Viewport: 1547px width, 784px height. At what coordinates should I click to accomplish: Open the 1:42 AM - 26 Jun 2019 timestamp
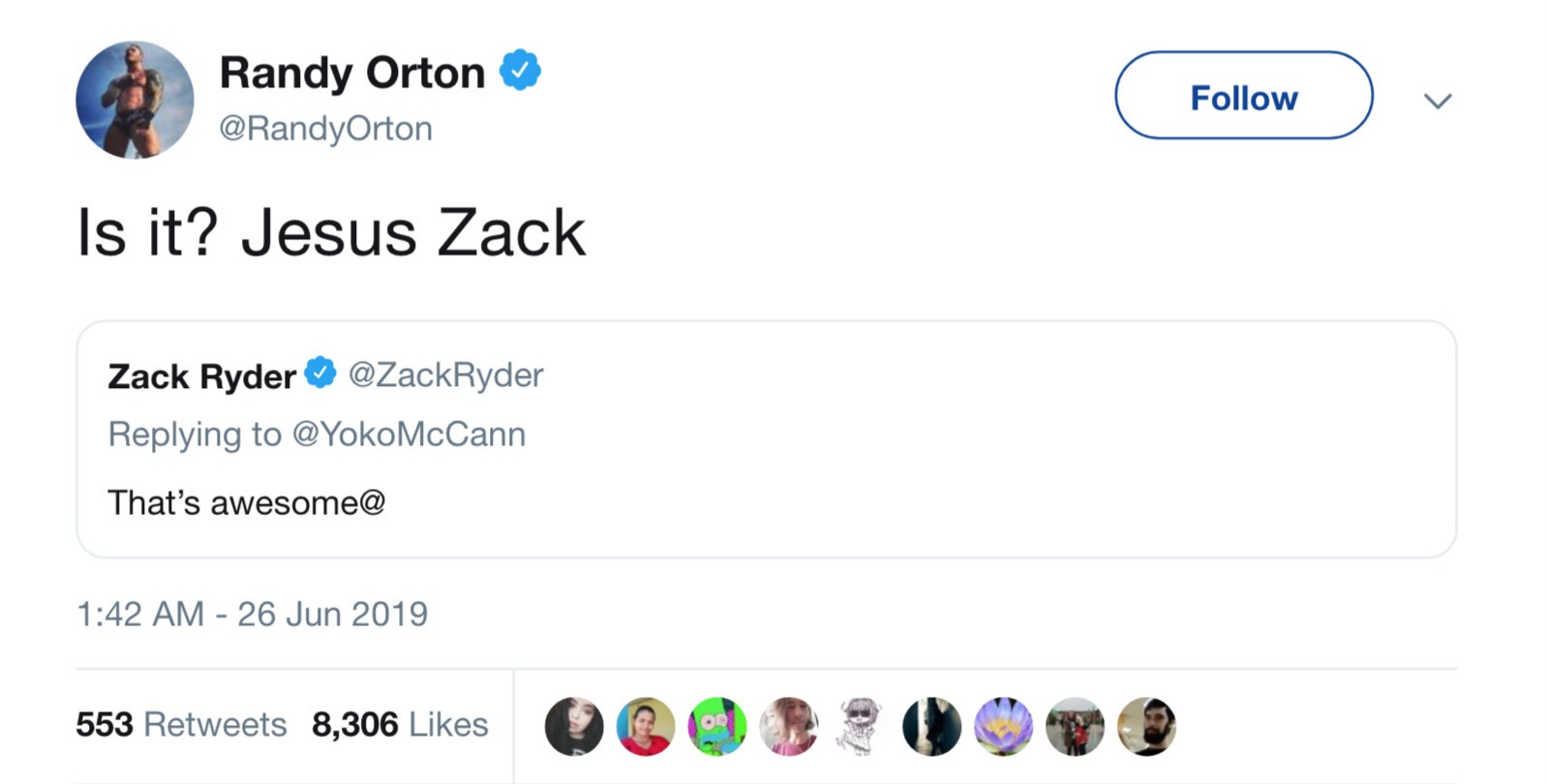coord(252,615)
